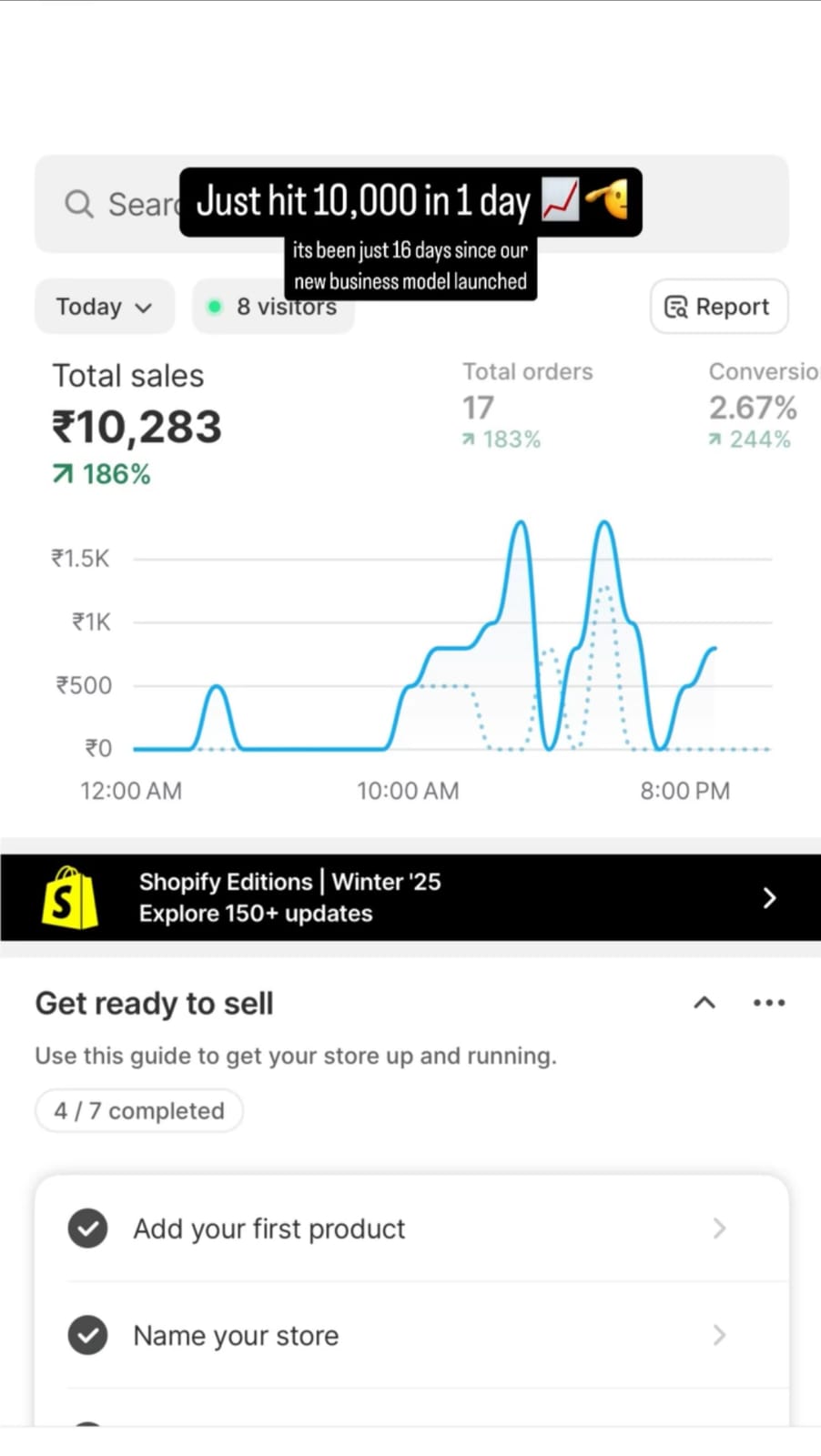Screen dimensions: 821x1456
Task: Click the 8 visitors live indicator
Action: (x=272, y=307)
